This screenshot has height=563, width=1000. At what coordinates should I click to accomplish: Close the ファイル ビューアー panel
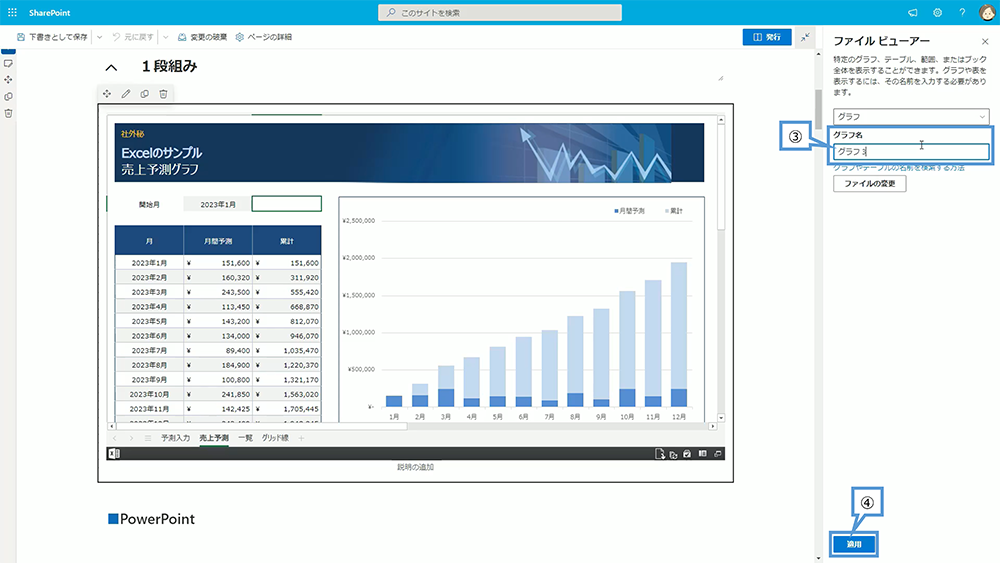tap(985, 41)
